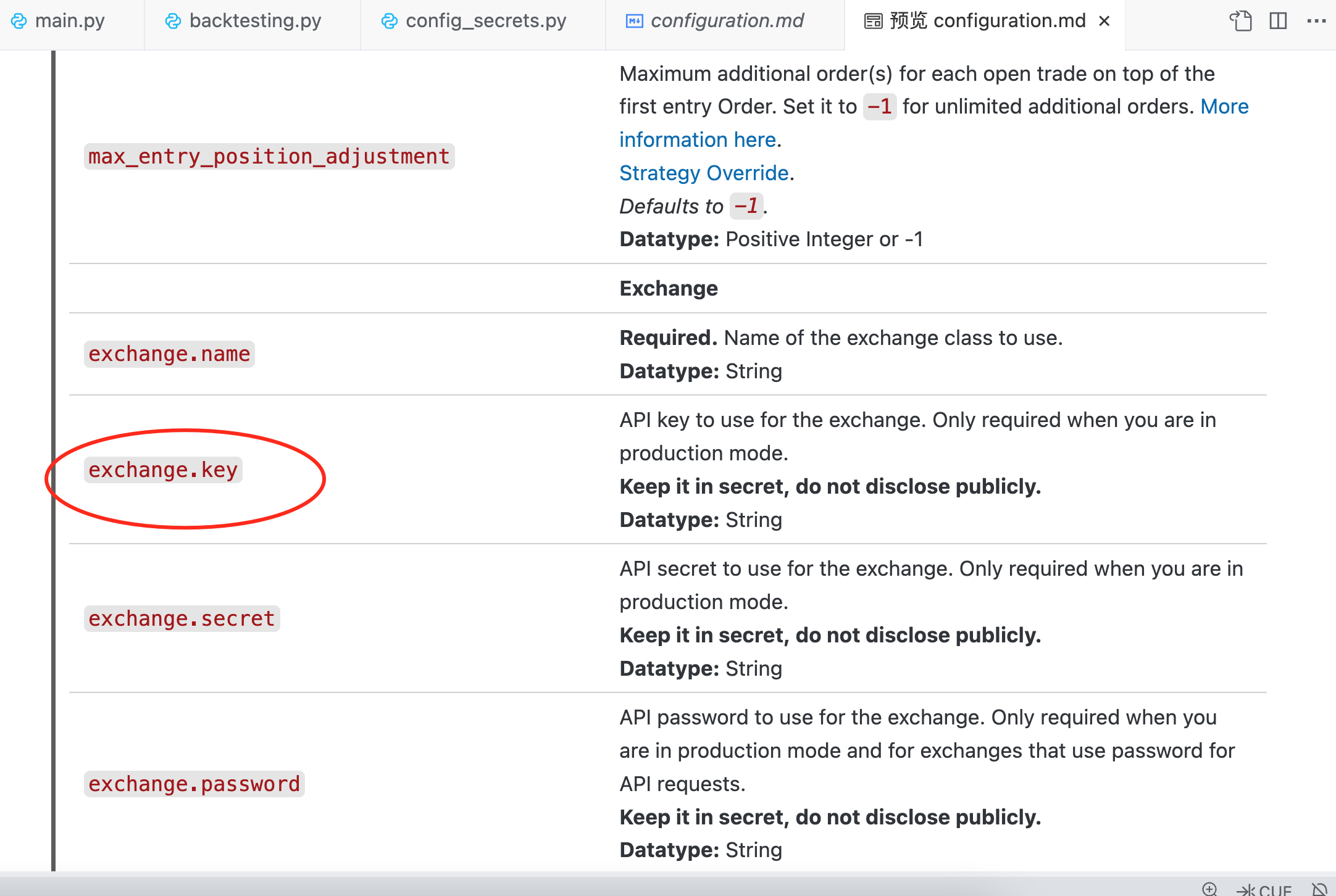Open the Strategy Override link
Image resolution: width=1336 pixels, height=896 pixels.
[x=704, y=173]
